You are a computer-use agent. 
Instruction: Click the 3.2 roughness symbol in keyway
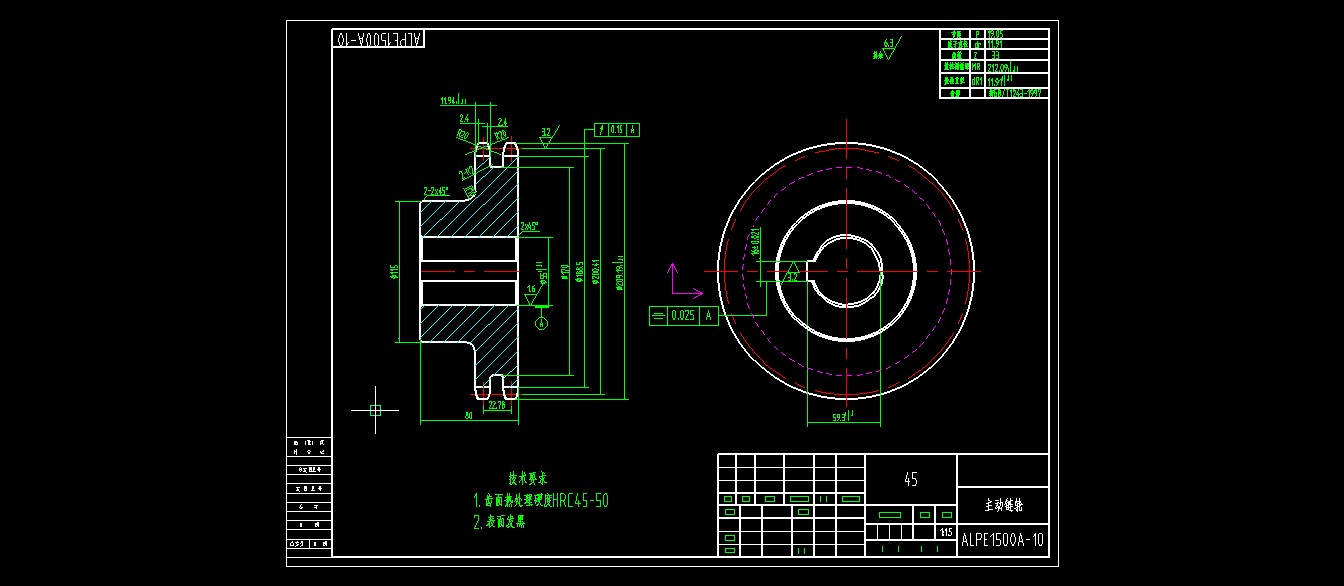[791, 272]
